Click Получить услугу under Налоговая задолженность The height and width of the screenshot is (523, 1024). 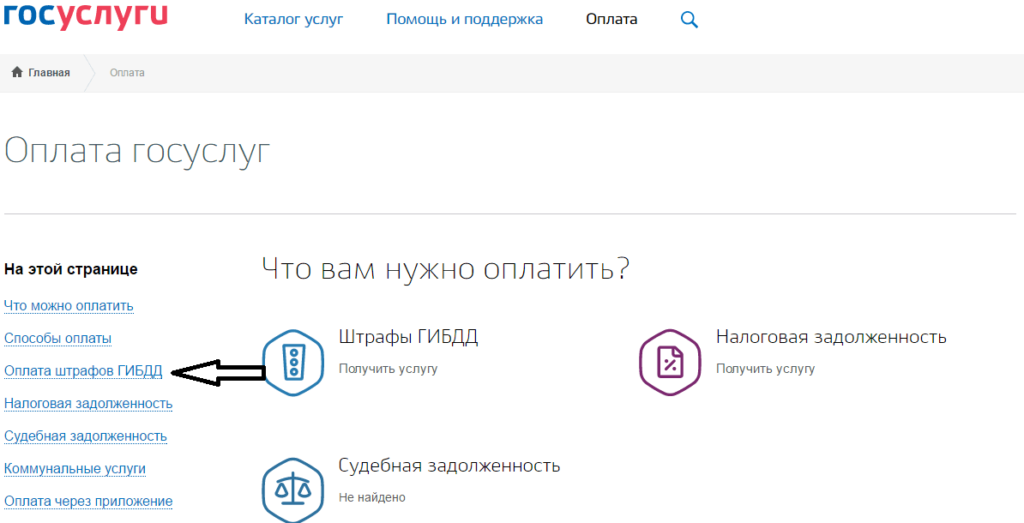point(765,369)
